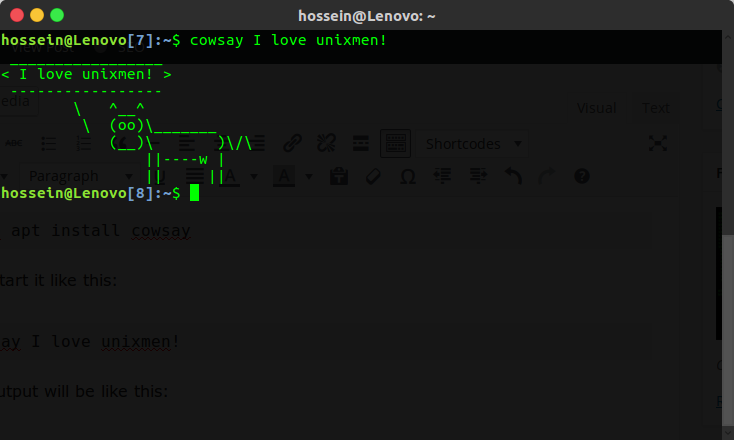
Task: Switch to the Visual editor tab
Action: (596, 108)
